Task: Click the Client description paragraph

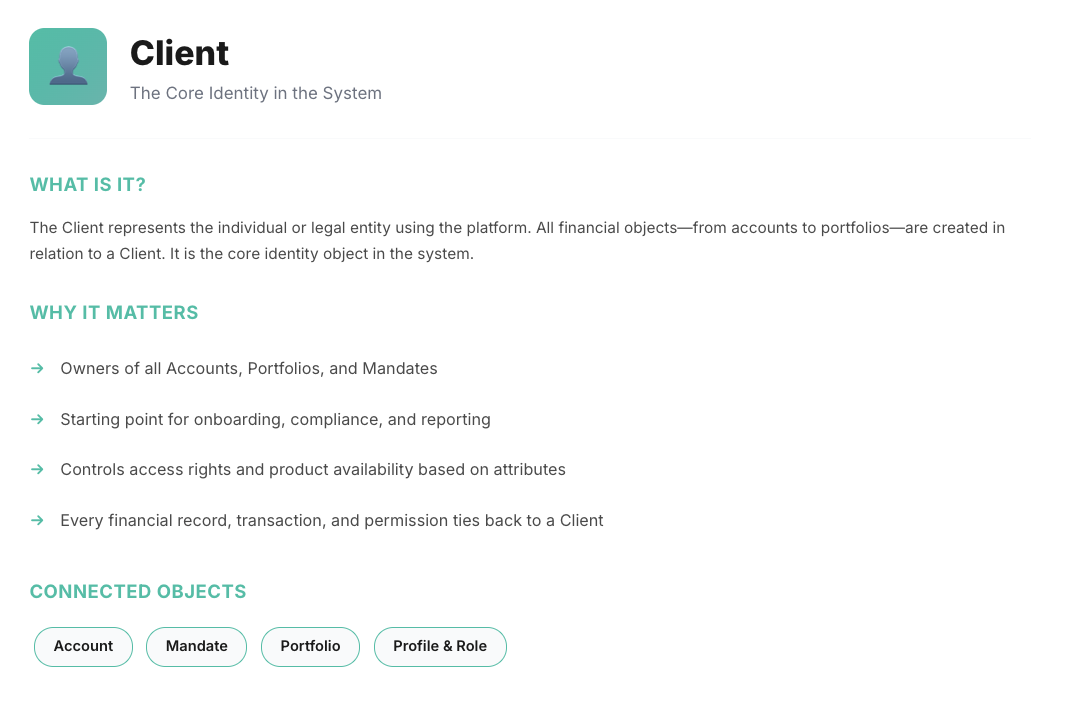Action: (517, 240)
